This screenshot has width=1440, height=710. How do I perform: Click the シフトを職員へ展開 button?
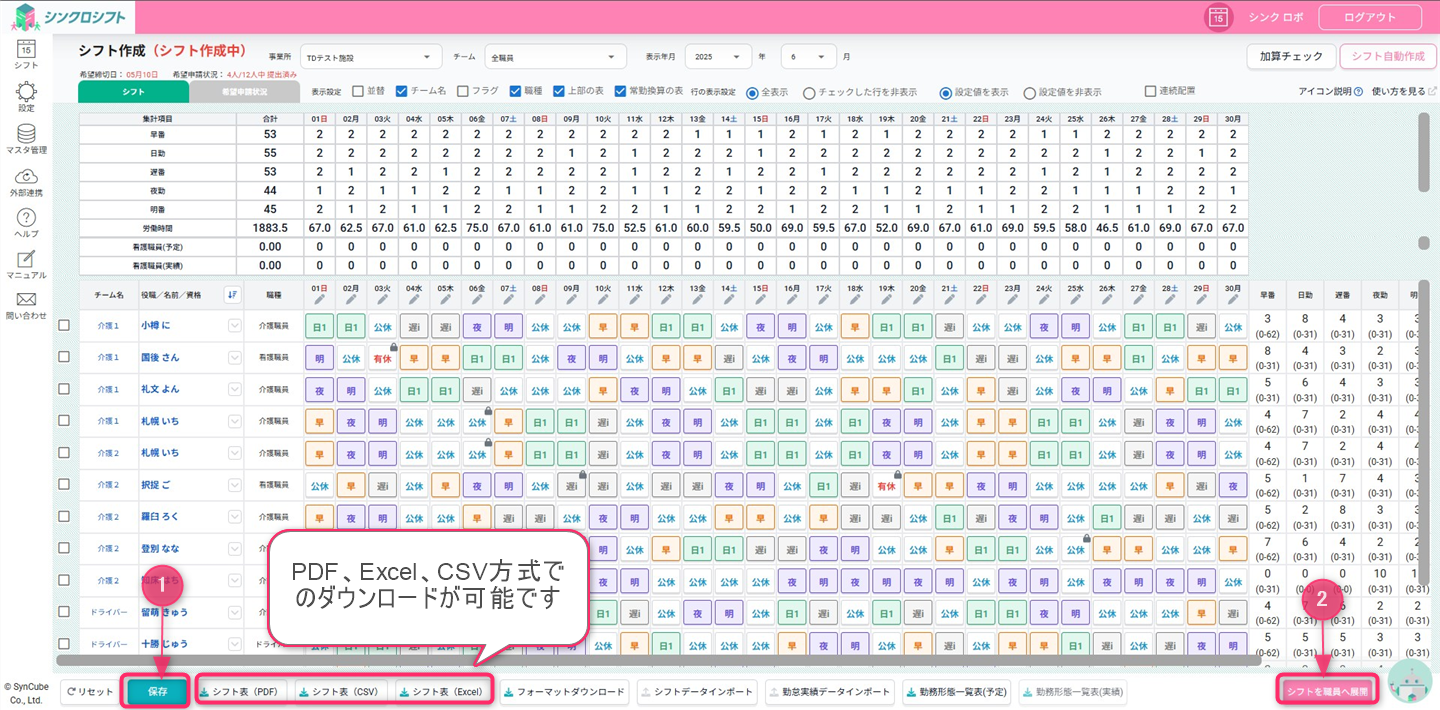pyautogui.click(x=1328, y=691)
